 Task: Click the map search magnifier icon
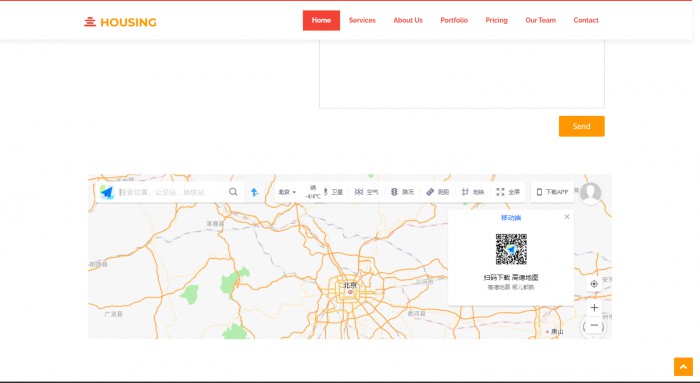coord(233,192)
